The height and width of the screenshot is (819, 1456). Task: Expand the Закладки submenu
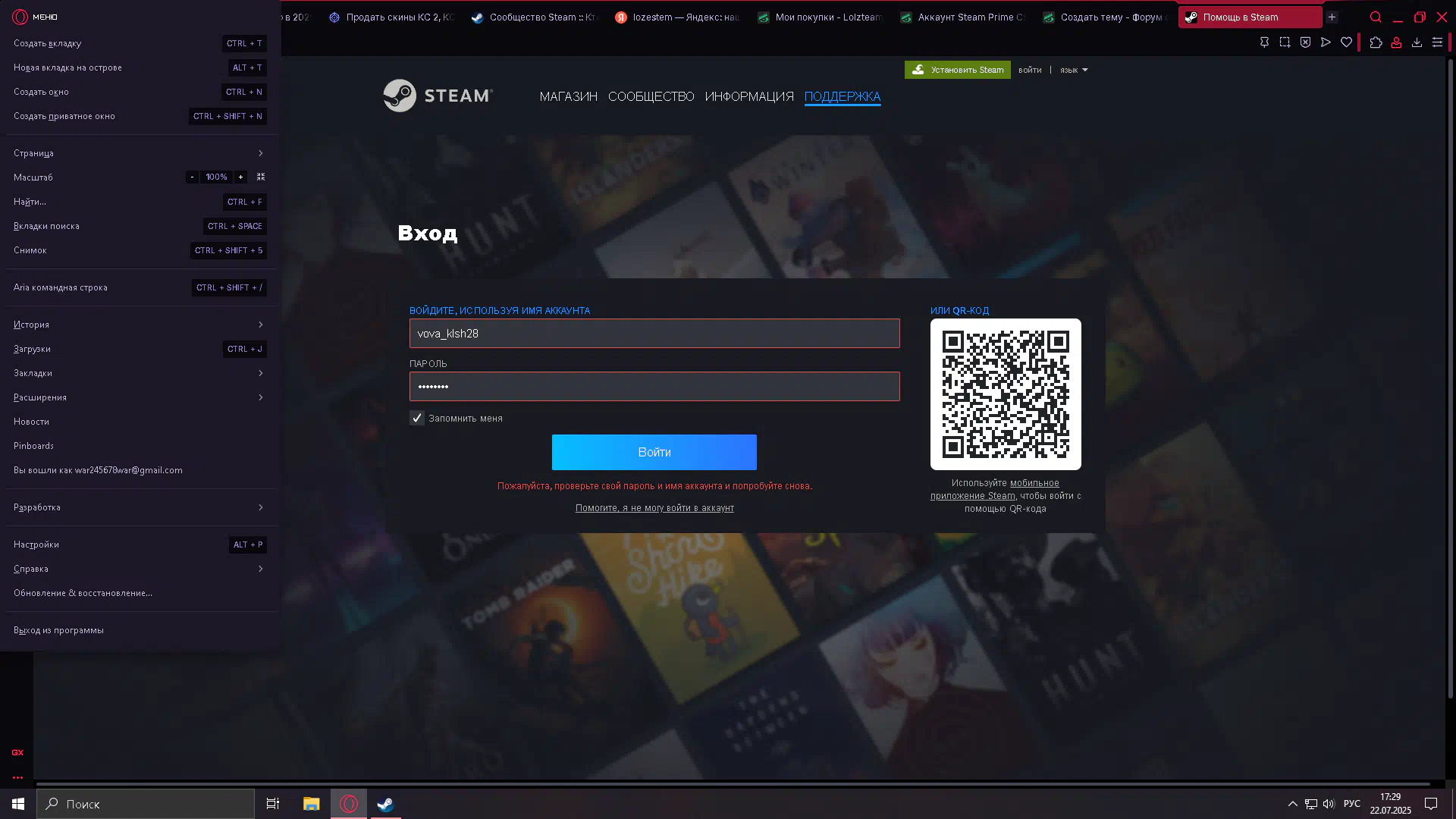pos(140,373)
